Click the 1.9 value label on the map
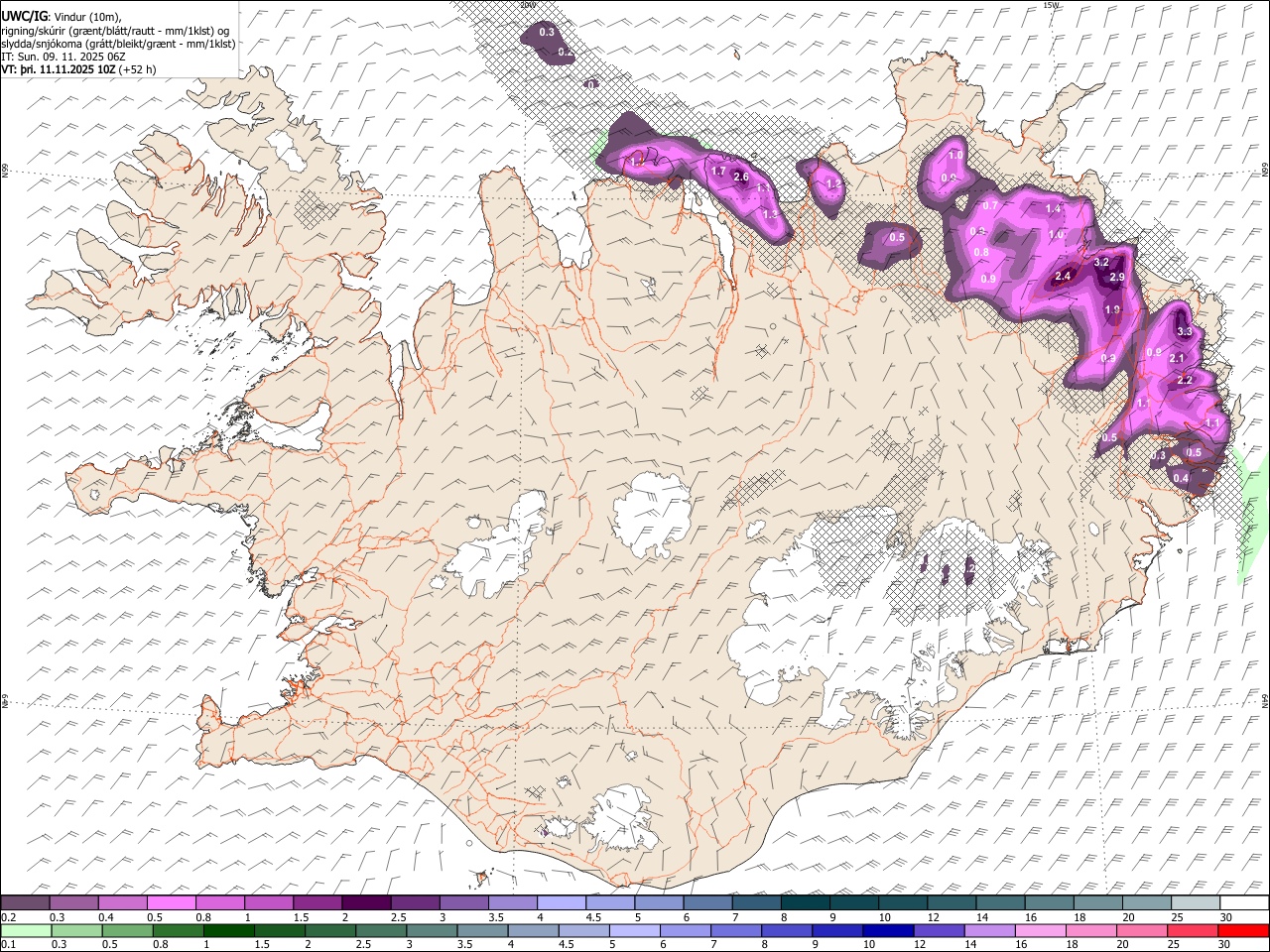The width and height of the screenshot is (1270, 952). [x=1112, y=310]
